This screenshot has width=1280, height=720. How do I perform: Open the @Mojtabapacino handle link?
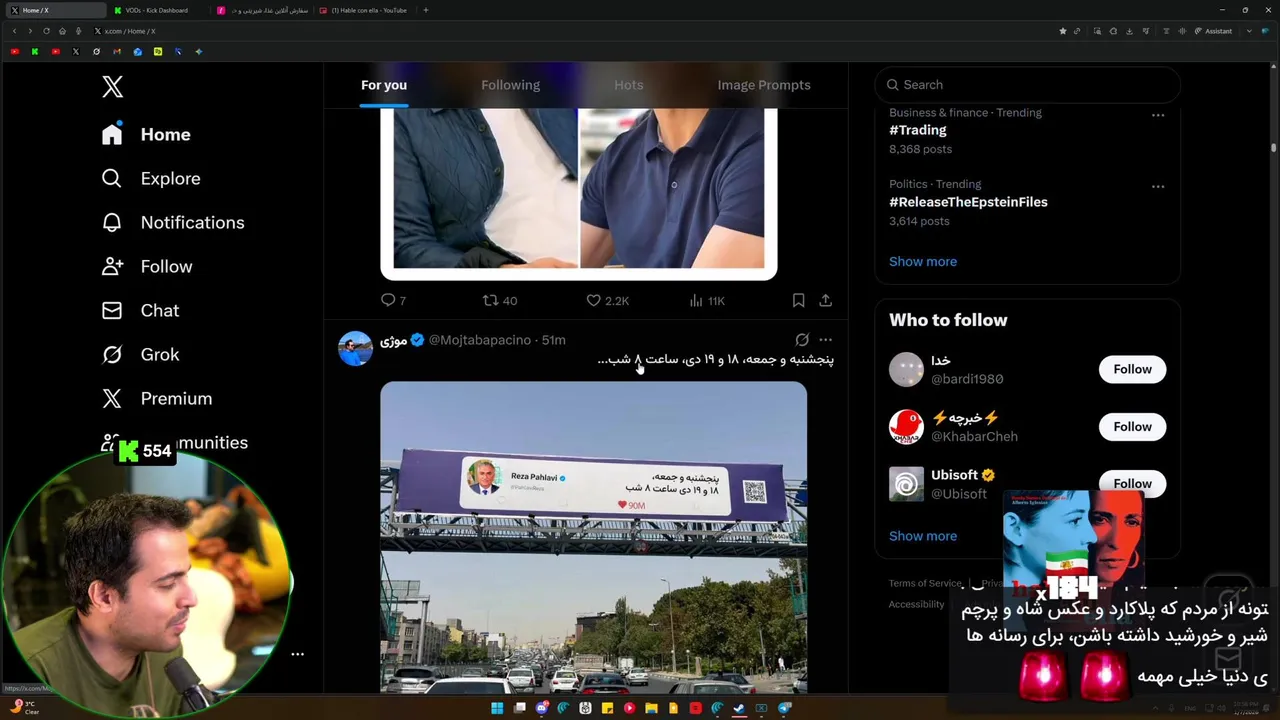(480, 340)
